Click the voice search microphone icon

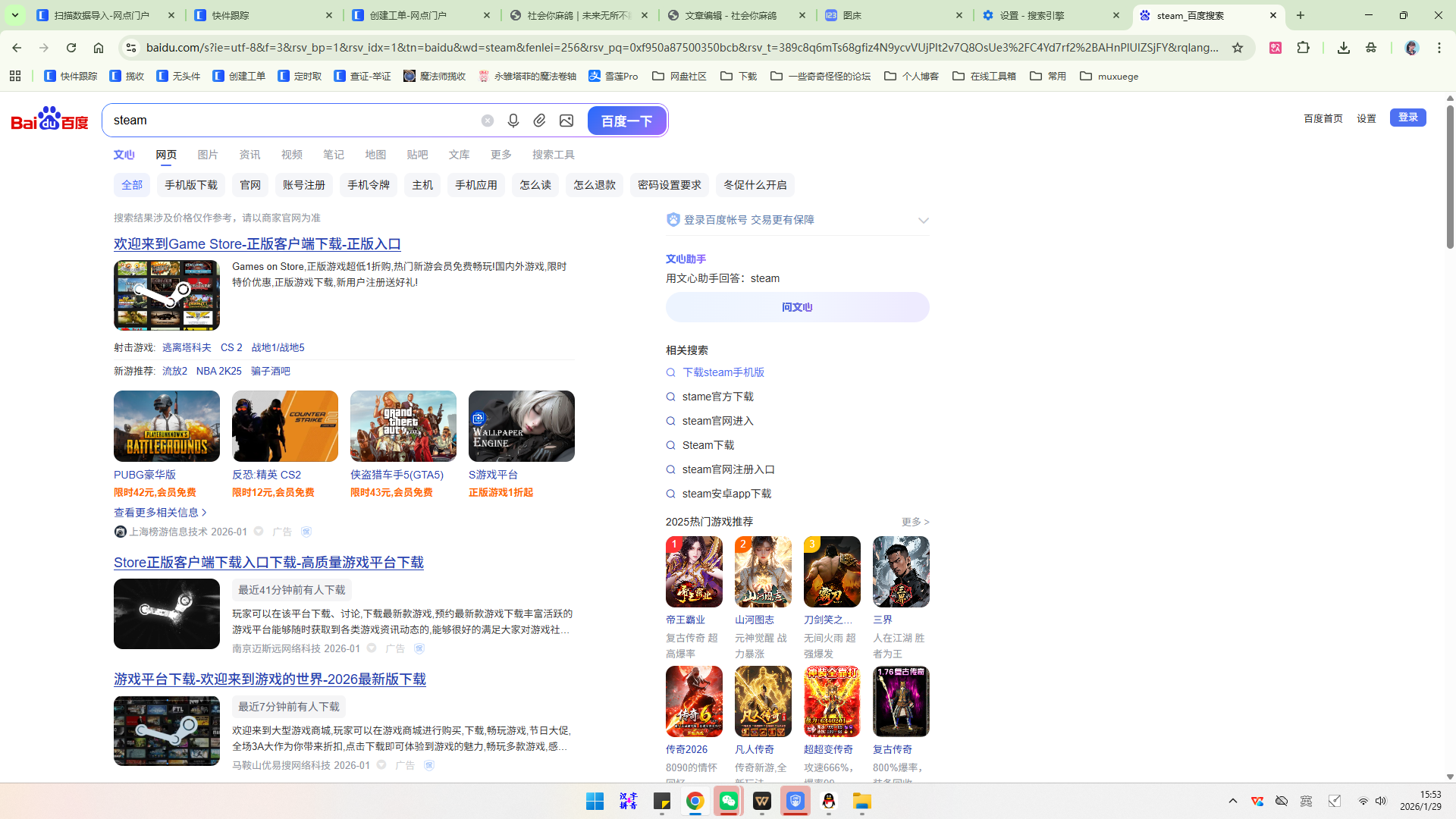point(513,121)
